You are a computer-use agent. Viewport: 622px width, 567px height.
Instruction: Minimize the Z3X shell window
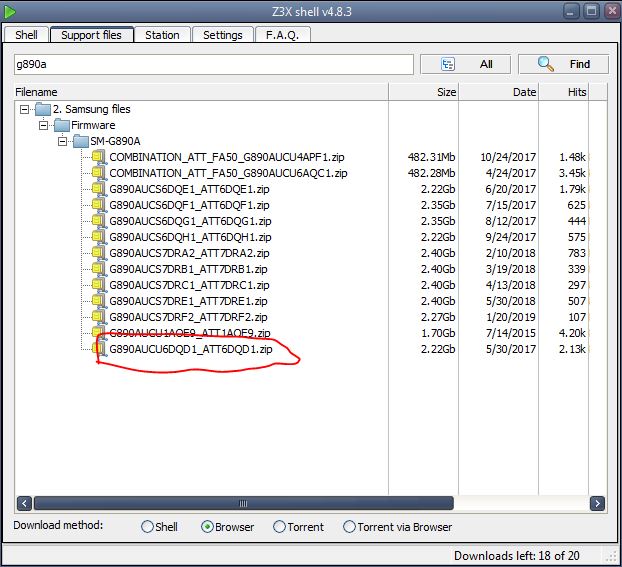(570, 12)
